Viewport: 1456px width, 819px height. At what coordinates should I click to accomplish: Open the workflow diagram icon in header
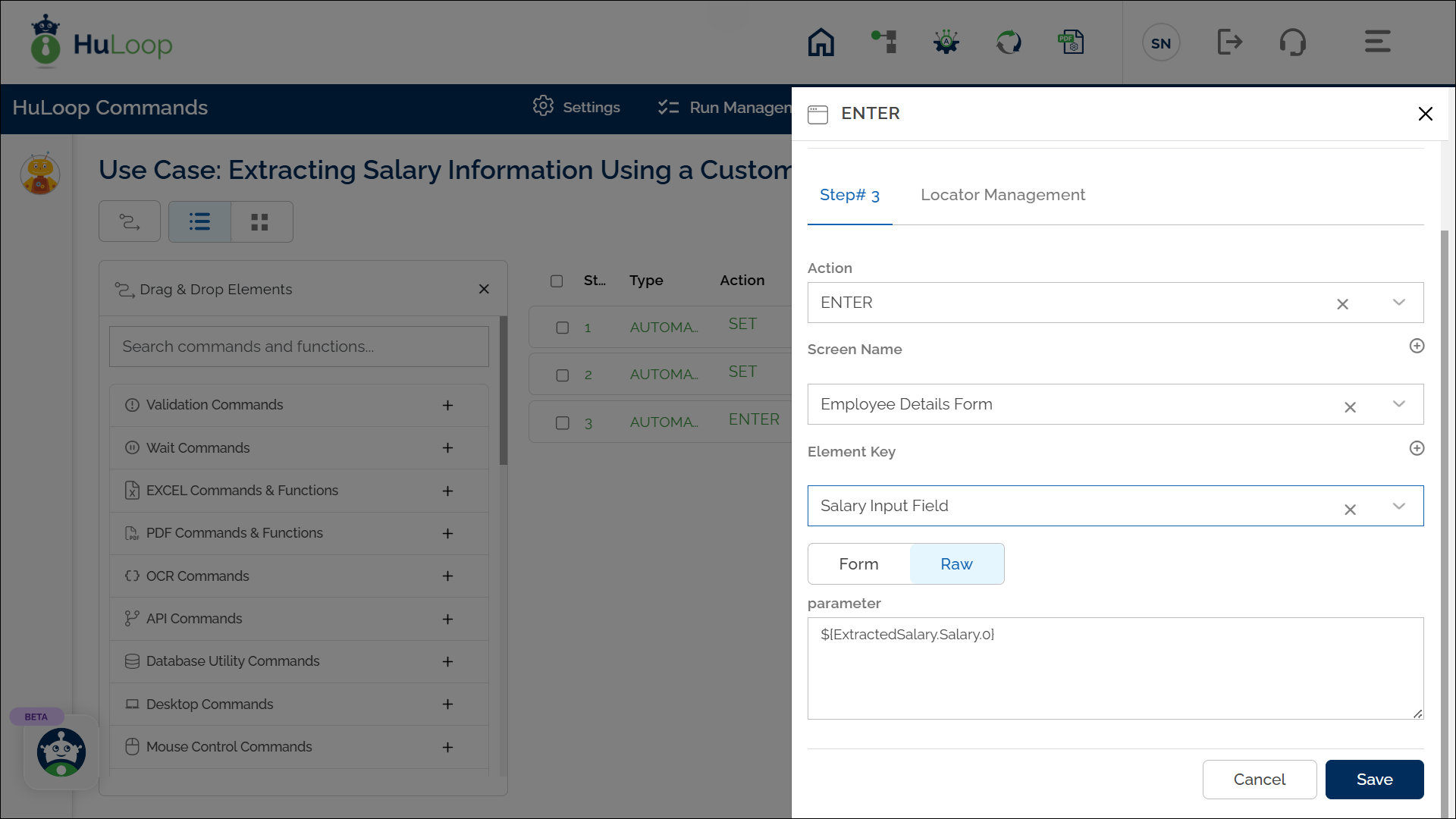point(884,42)
